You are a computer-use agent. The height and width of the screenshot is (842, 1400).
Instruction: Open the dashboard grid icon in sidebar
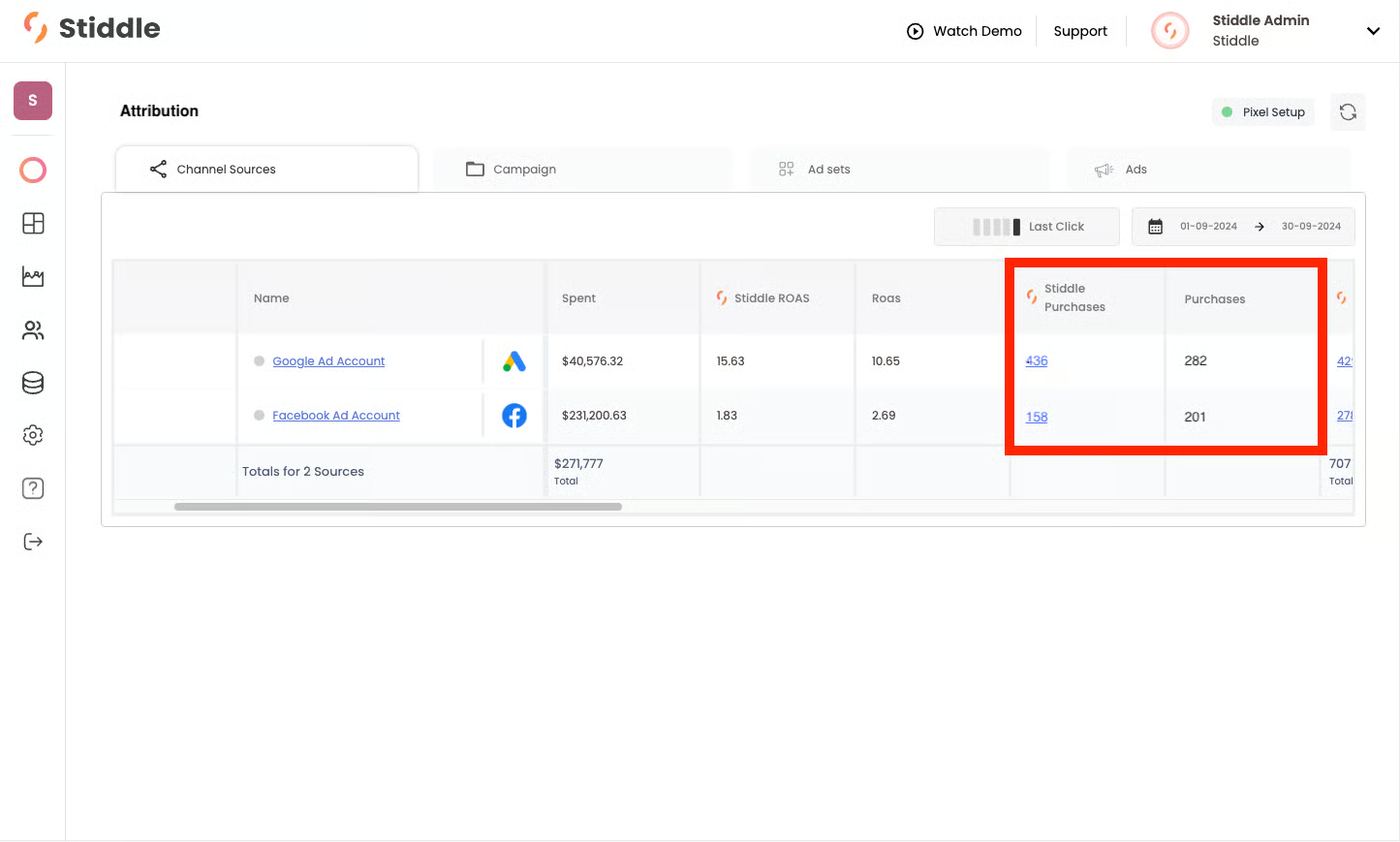click(33, 223)
